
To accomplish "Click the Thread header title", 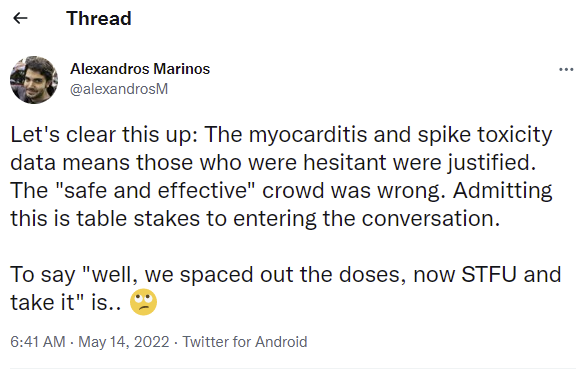I will pos(99,18).
